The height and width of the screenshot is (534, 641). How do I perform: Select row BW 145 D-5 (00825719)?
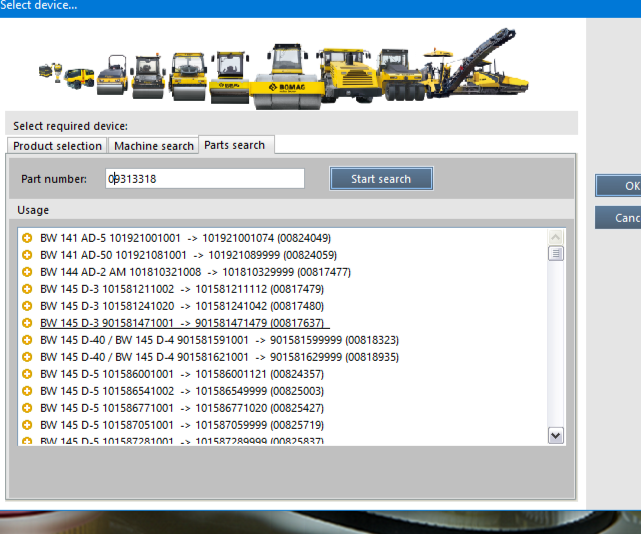[182, 425]
